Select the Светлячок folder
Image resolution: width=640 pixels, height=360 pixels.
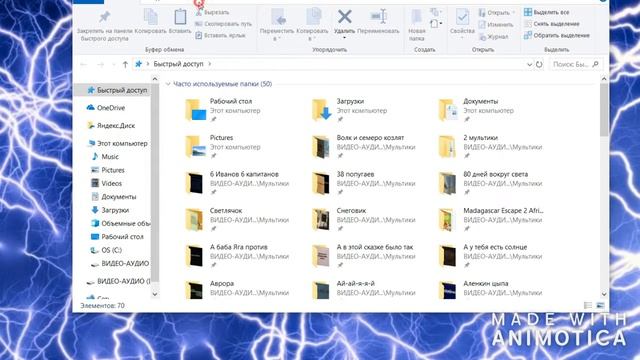click(x=237, y=219)
